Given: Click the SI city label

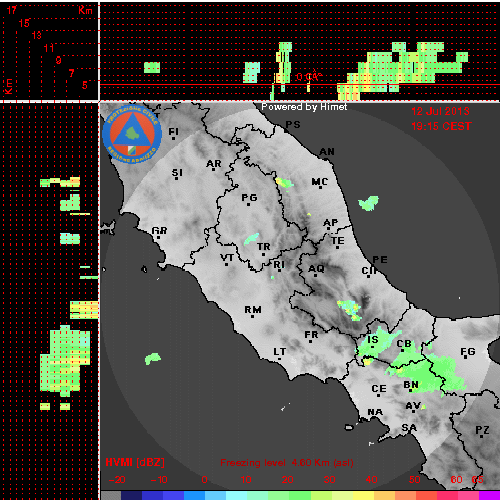Looking at the screenshot, I should click(x=177, y=173).
